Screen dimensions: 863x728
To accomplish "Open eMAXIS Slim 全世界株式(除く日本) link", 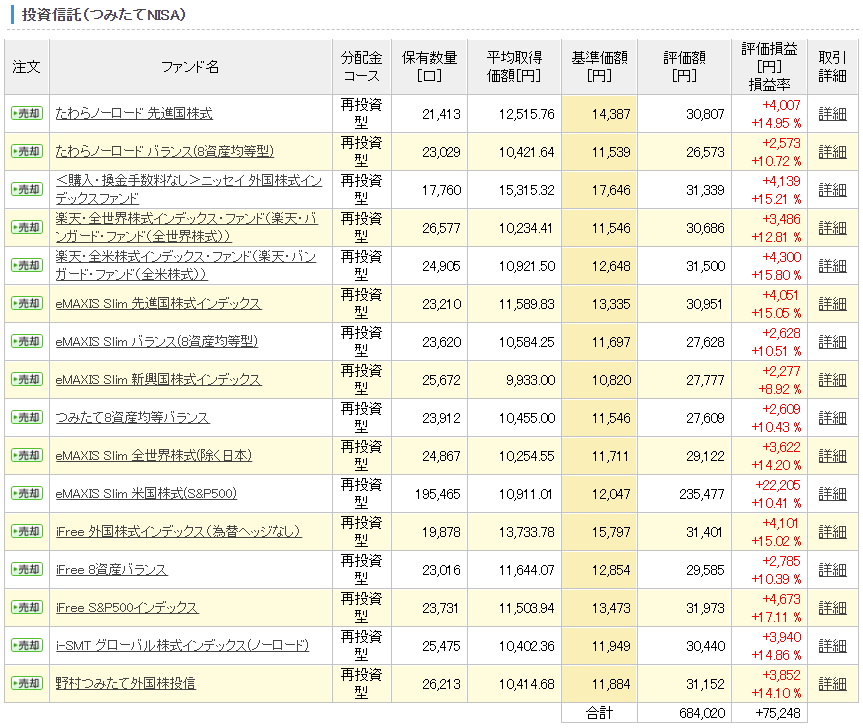I will (154, 455).
